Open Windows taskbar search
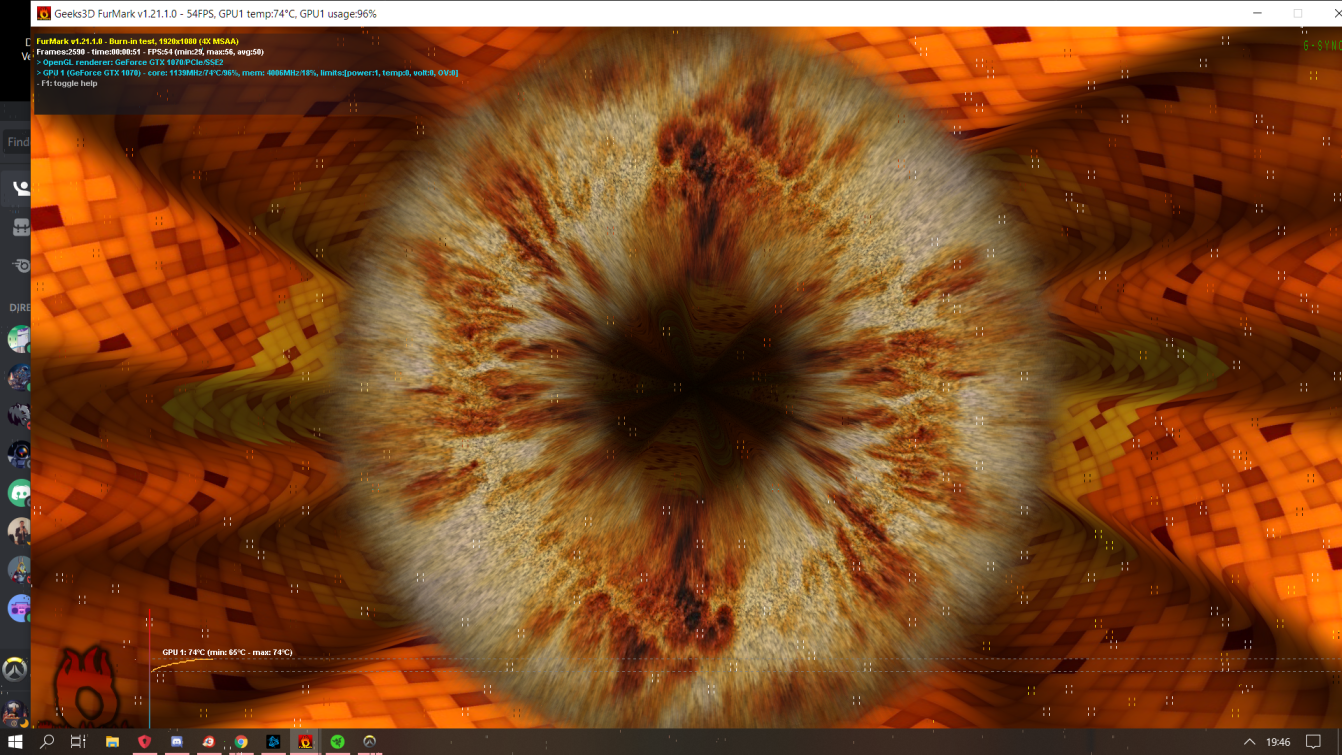This screenshot has height=755, width=1342. [x=47, y=742]
